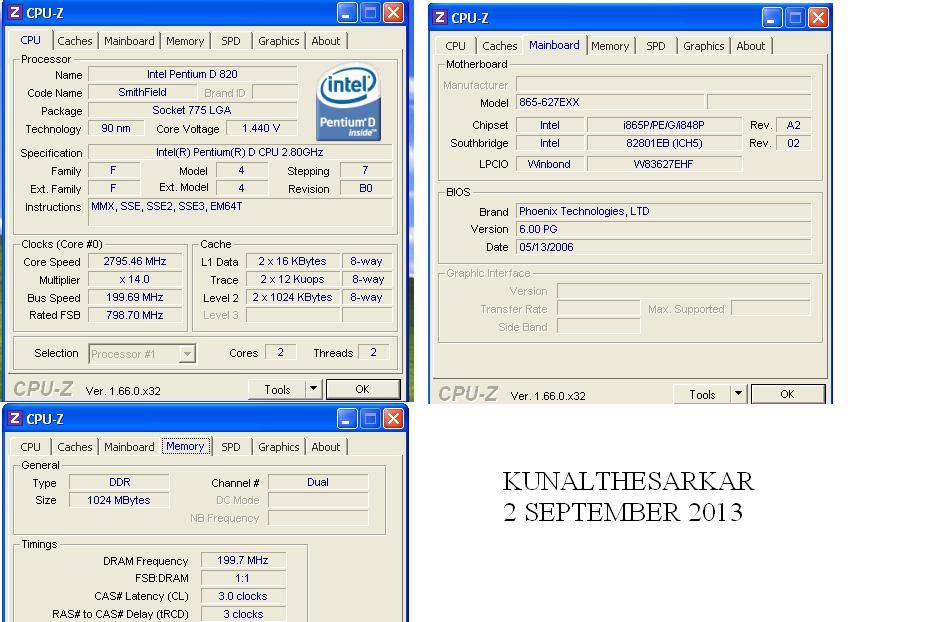Click the i865P/PE/G/i848P chipset value
The width and height of the screenshot is (928, 622).
664,125
